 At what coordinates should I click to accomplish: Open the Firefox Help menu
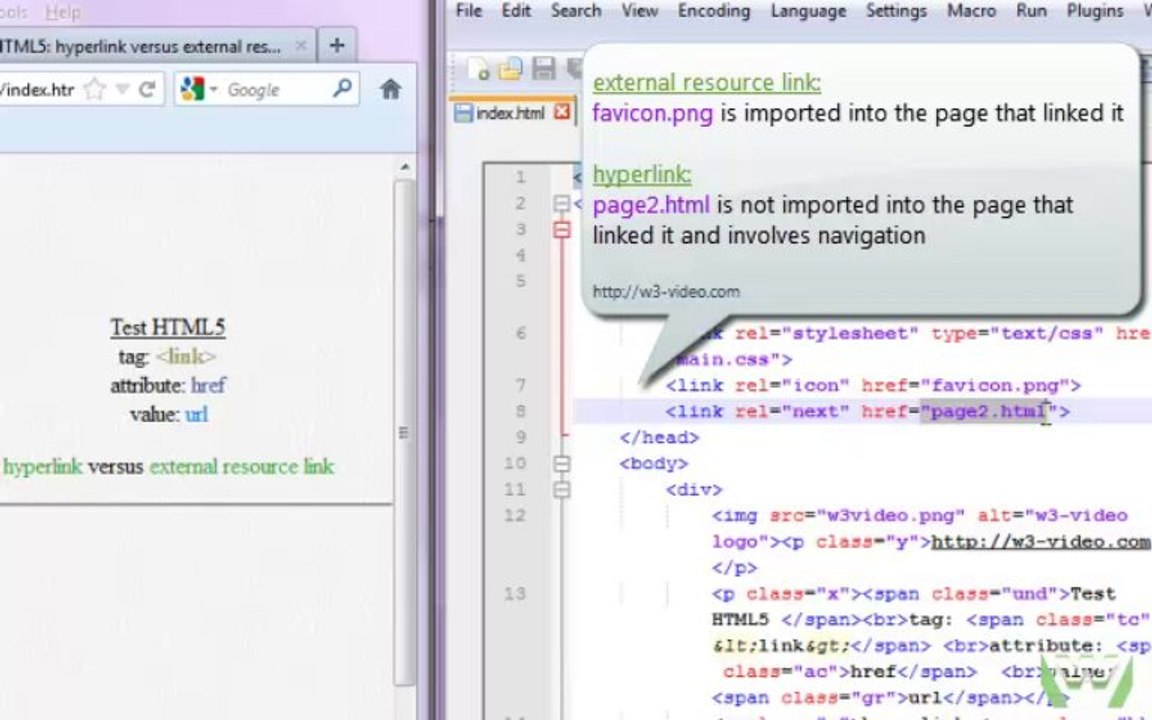[x=63, y=12]
